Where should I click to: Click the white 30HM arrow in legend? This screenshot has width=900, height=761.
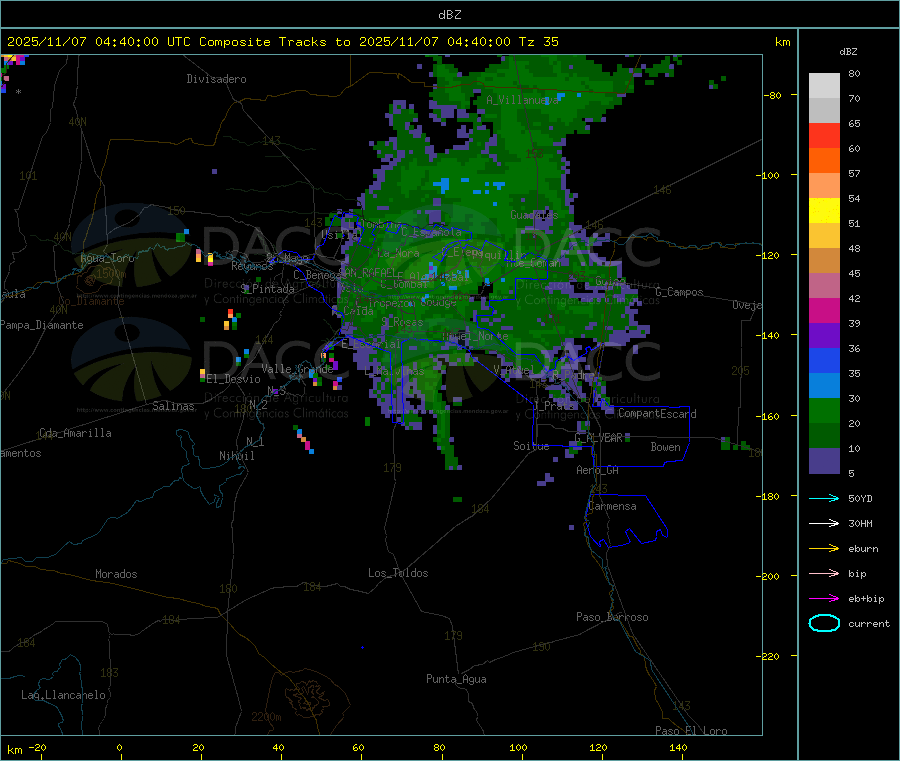[824, 523]
